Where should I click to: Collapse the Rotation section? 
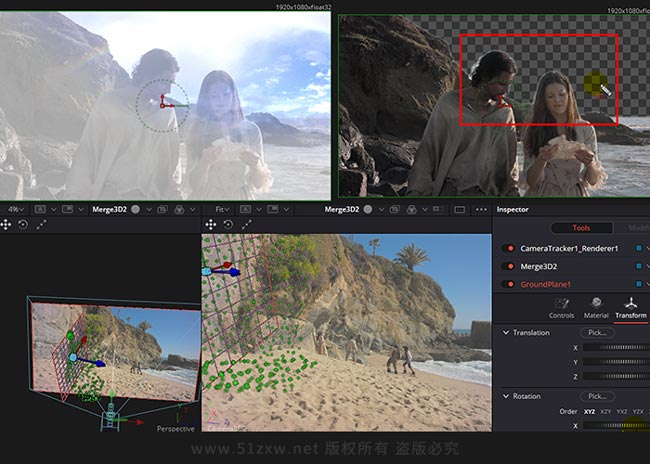tap(506, 396)
